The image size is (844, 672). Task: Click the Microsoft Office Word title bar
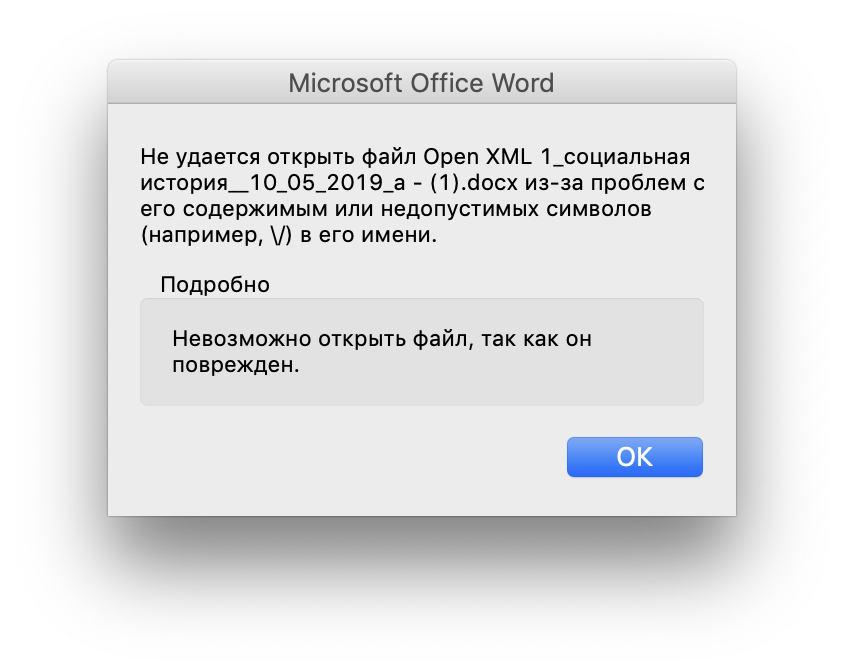click(x=421, y=82)
